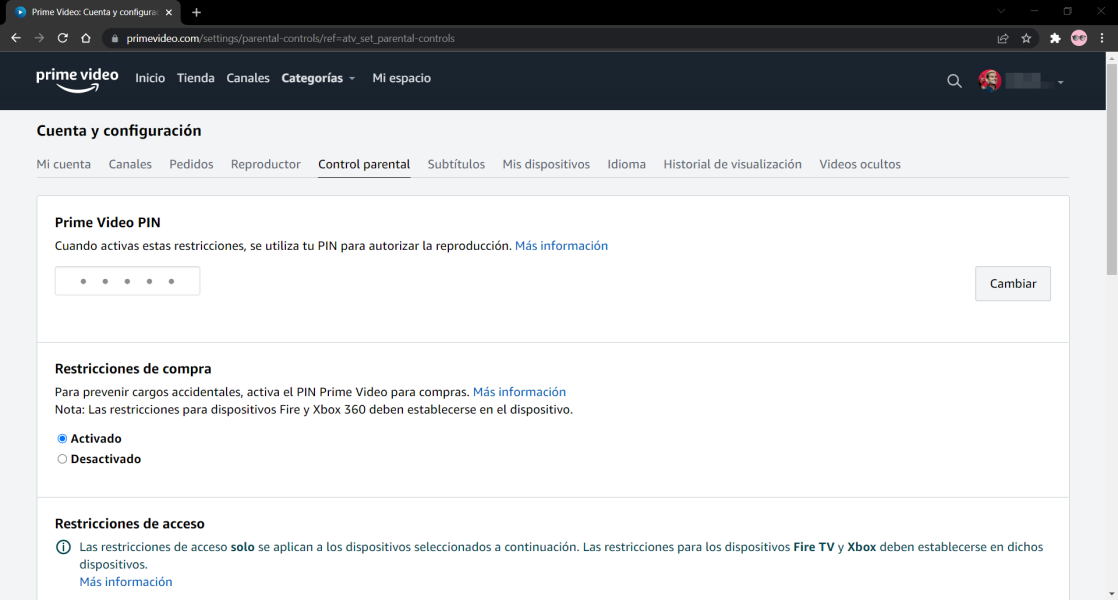Click the Prime Video PIN field
Image resolution: width=1118 pixels, height=600 pixels.
127,281
